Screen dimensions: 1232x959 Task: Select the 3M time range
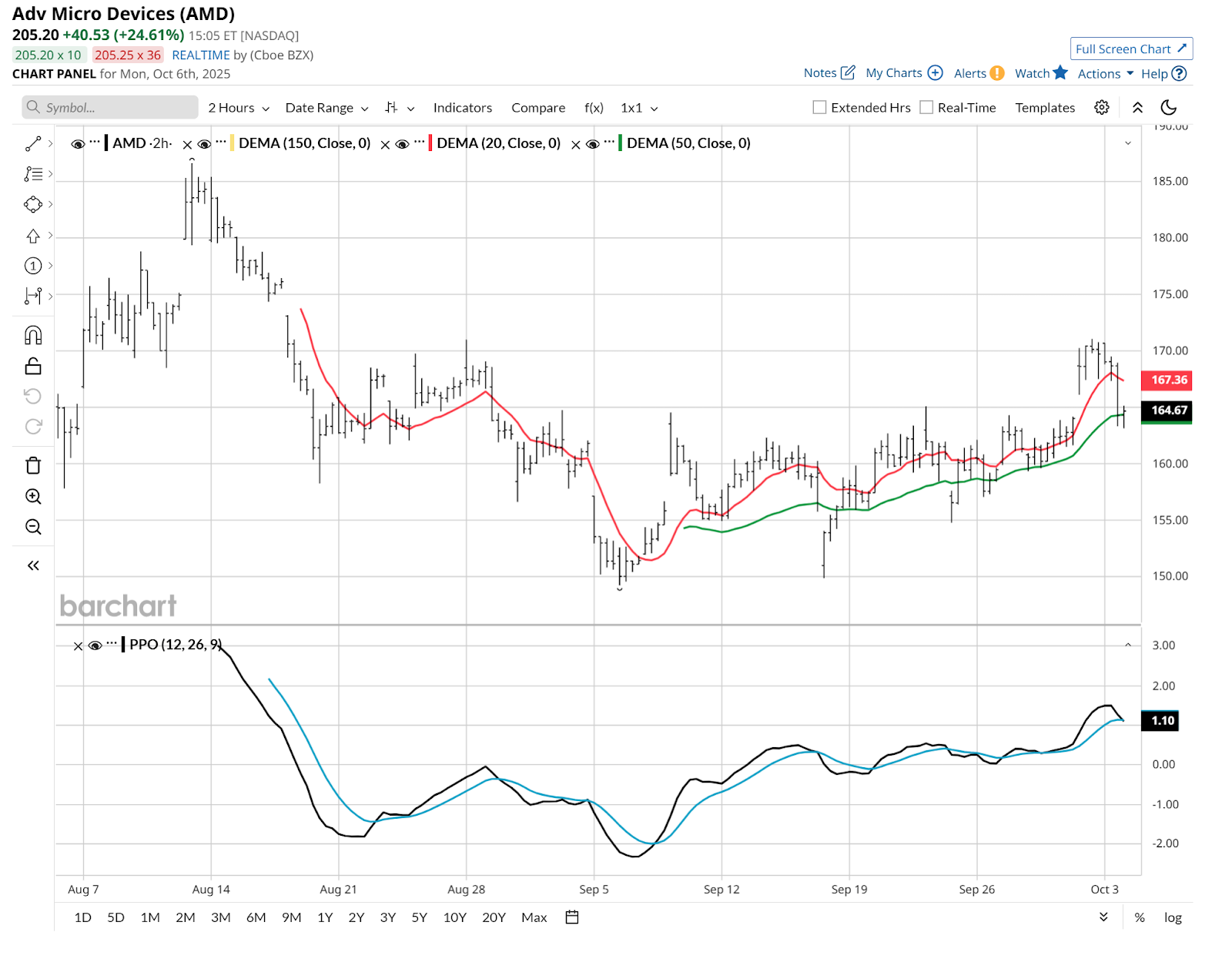coord(221,917)
